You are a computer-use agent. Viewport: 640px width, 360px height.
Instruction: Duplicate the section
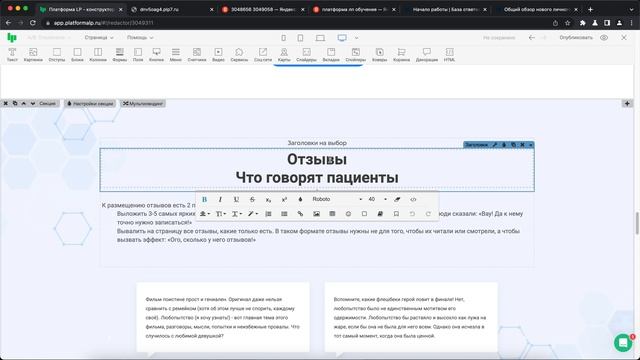15,104
